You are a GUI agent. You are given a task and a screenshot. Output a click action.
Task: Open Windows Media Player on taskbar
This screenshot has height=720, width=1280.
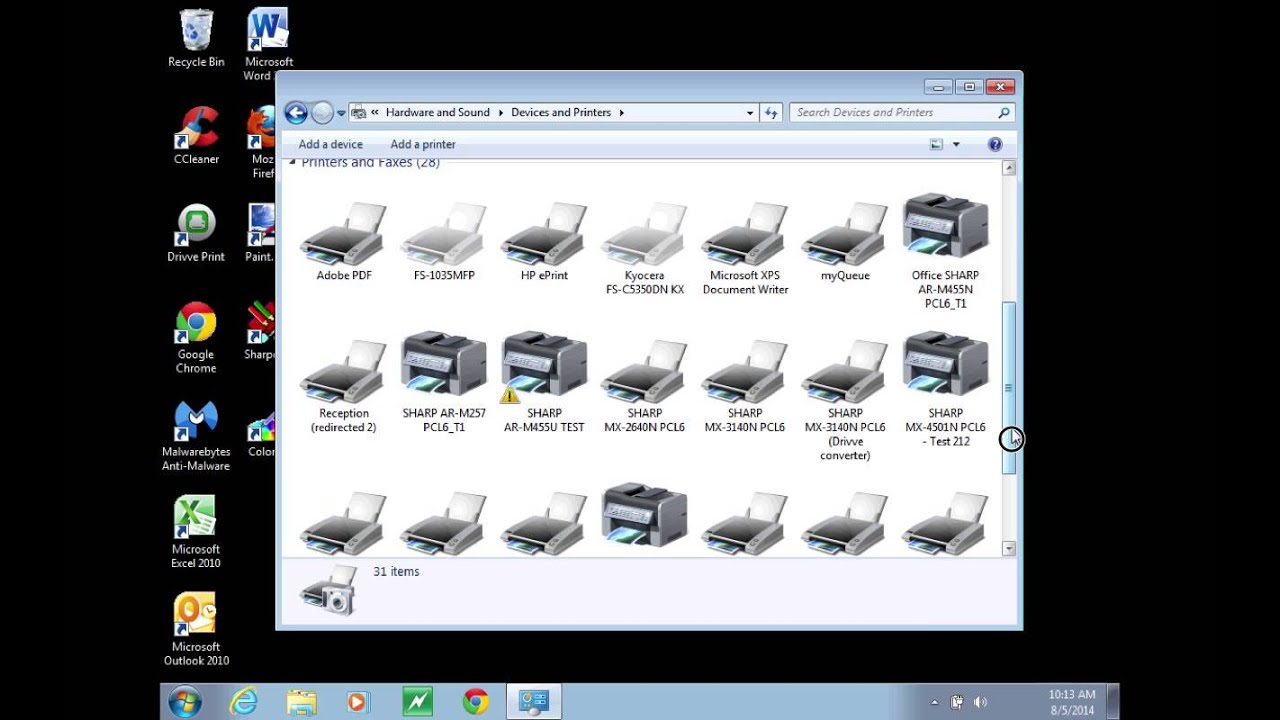[358, 702]
